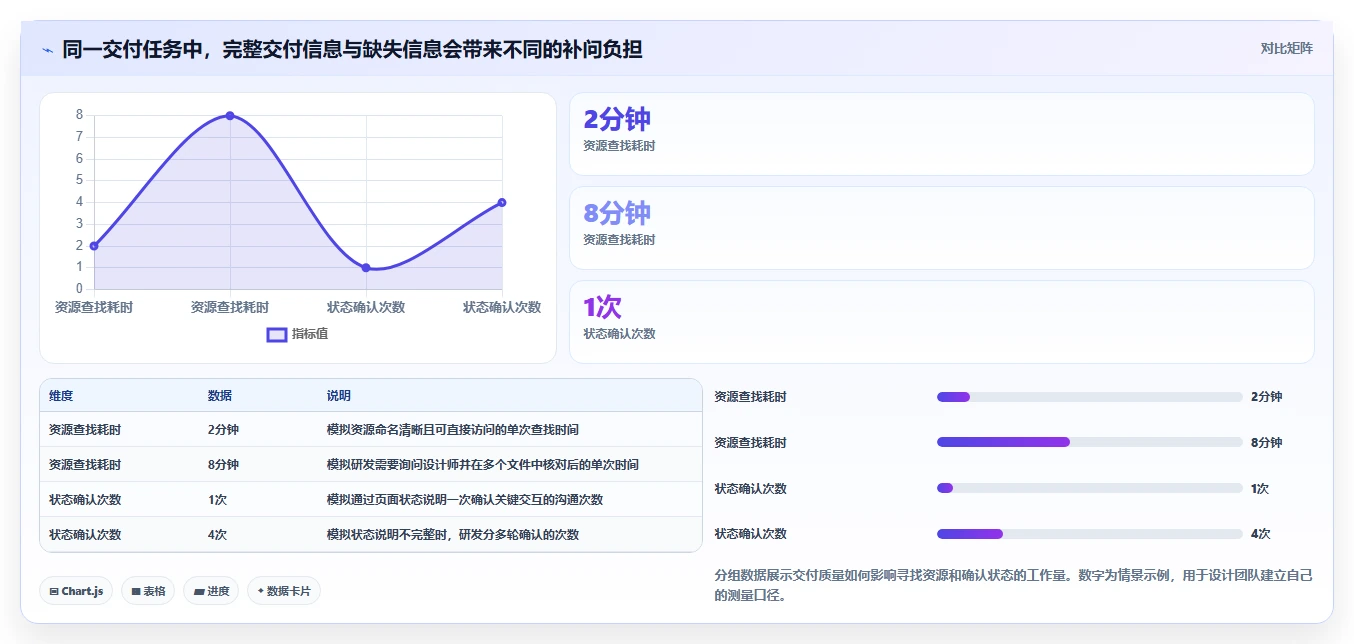Click the footer note starting 分组数据展示交付质量
This screenshot has height=644, width=1354.
(1013, 586)
